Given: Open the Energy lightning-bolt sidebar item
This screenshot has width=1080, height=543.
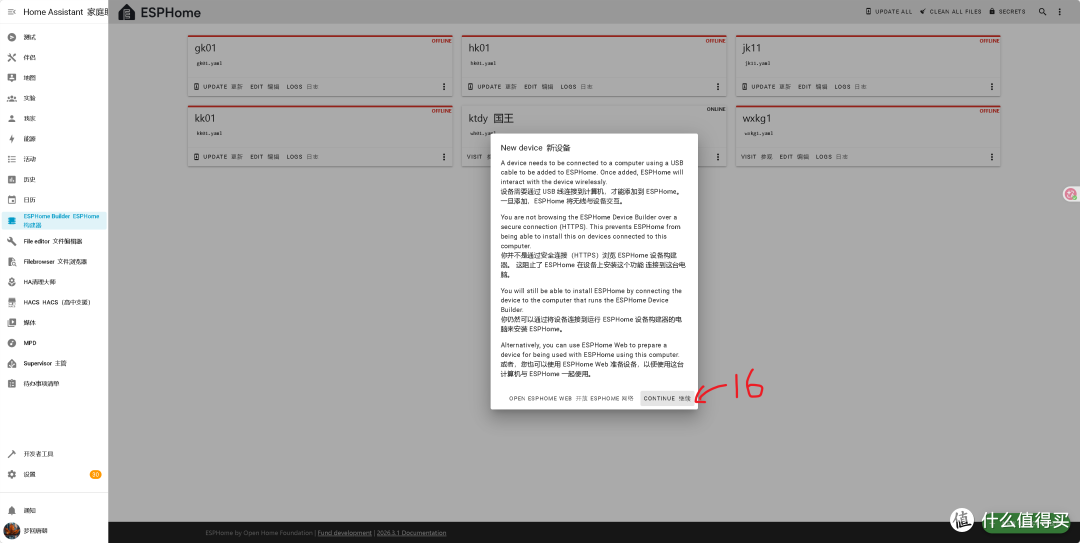Looking at the screenshot, I should point(54,139).
